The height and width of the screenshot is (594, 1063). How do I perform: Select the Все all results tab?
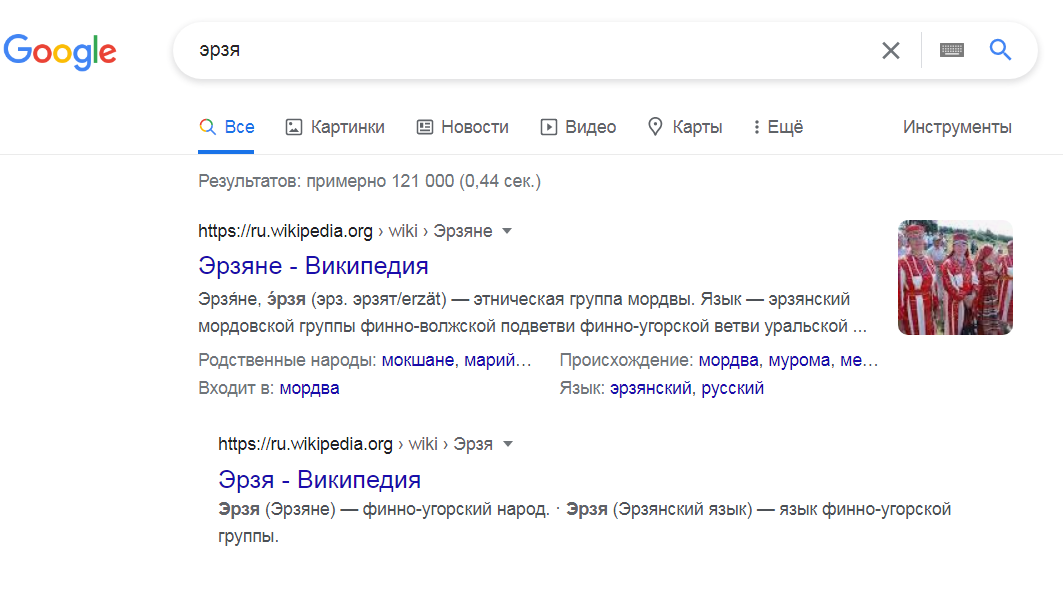coord(227,127)
